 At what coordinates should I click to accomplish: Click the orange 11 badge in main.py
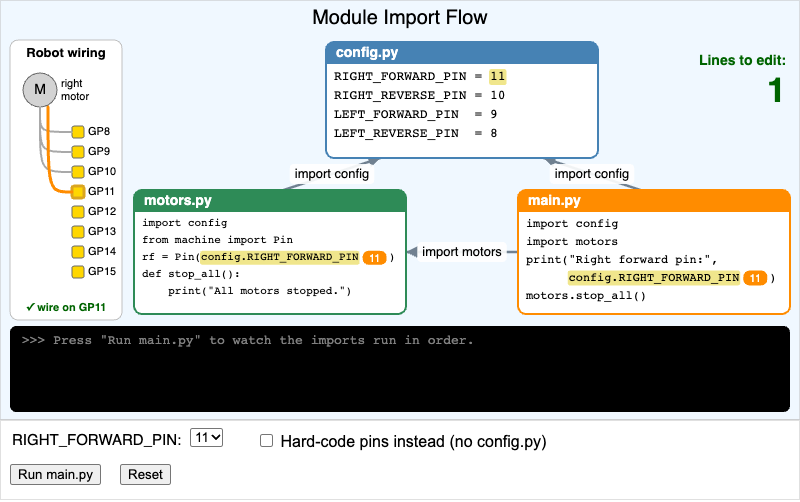[755, 278]
